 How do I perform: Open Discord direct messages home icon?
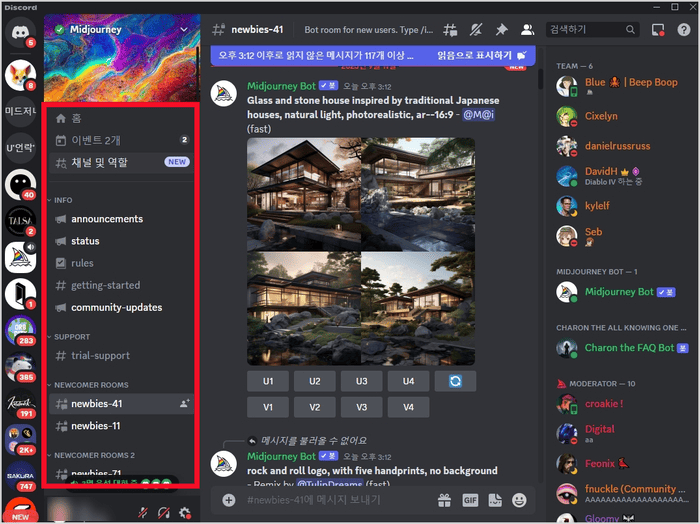point(20,32)
